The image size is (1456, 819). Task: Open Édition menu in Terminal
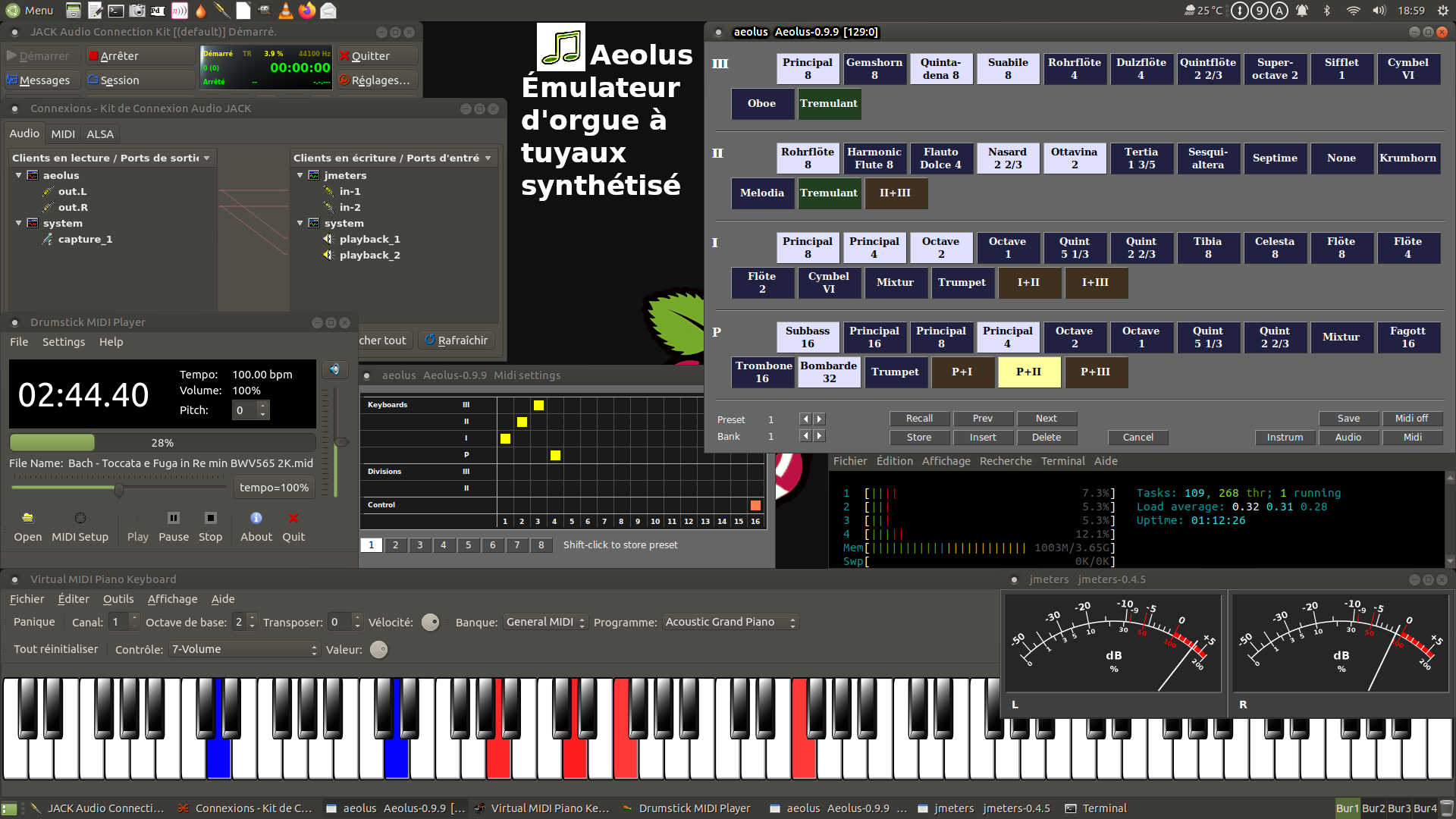[895, 461]
